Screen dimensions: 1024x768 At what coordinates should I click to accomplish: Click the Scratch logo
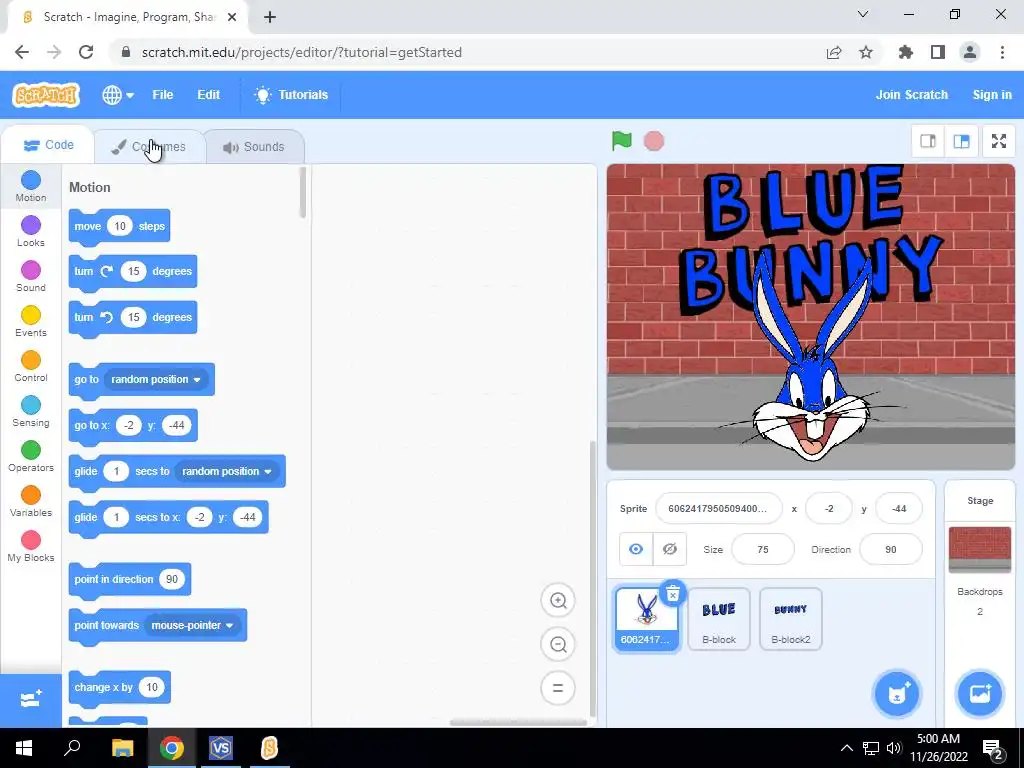[46, 95]
